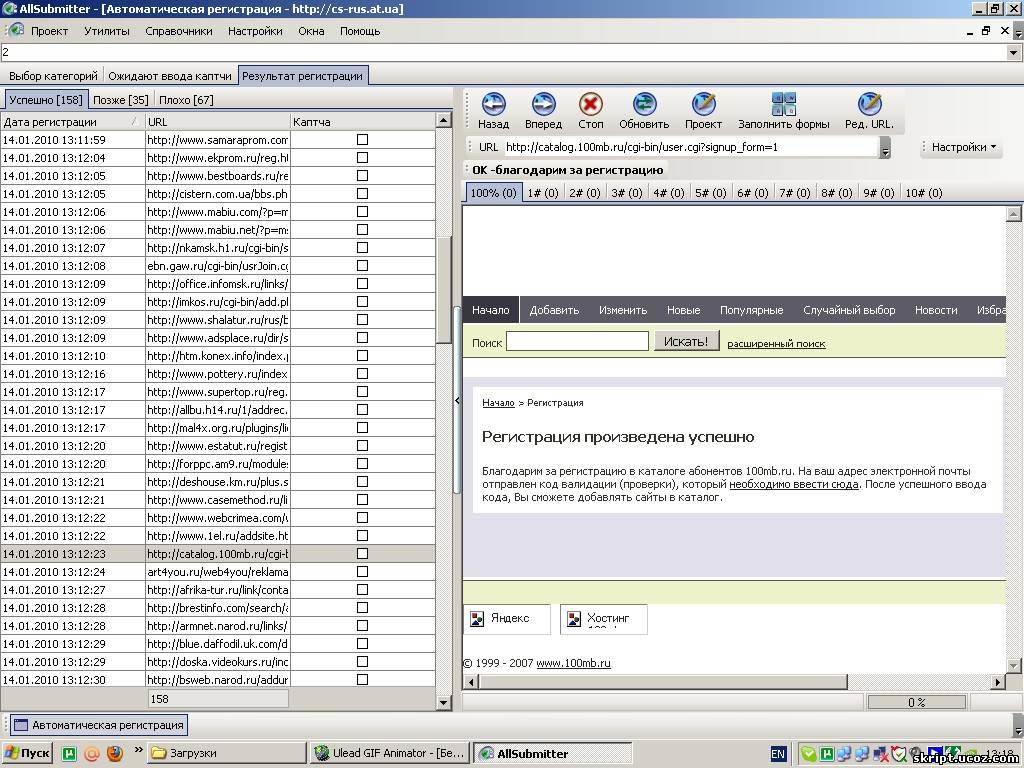1024x768 pixels.
Task: Switch to the Плохо [67] tab
Action: [186, 100]
